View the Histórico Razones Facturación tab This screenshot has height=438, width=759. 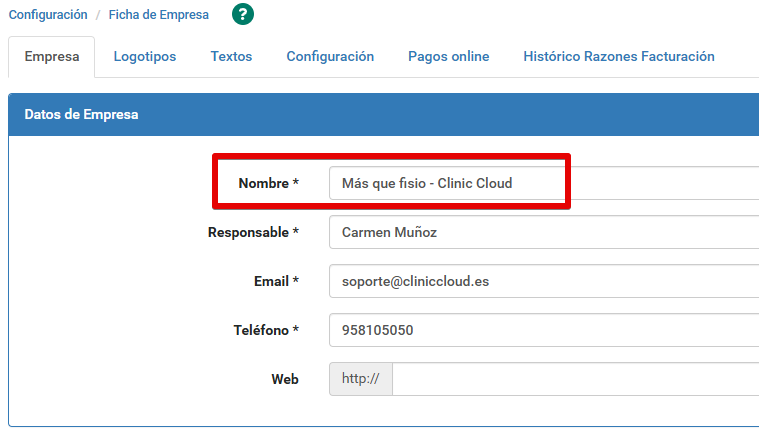[x=618, y=57]
